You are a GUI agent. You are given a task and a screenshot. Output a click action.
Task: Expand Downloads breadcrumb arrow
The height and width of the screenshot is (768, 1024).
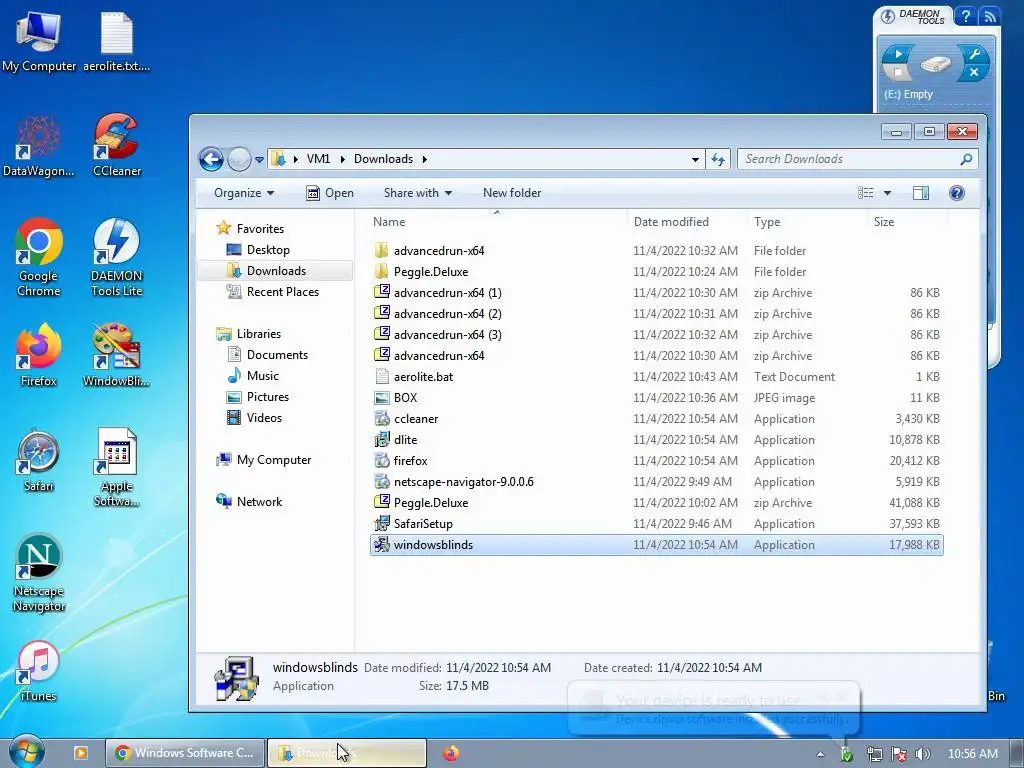coord(424,159)
